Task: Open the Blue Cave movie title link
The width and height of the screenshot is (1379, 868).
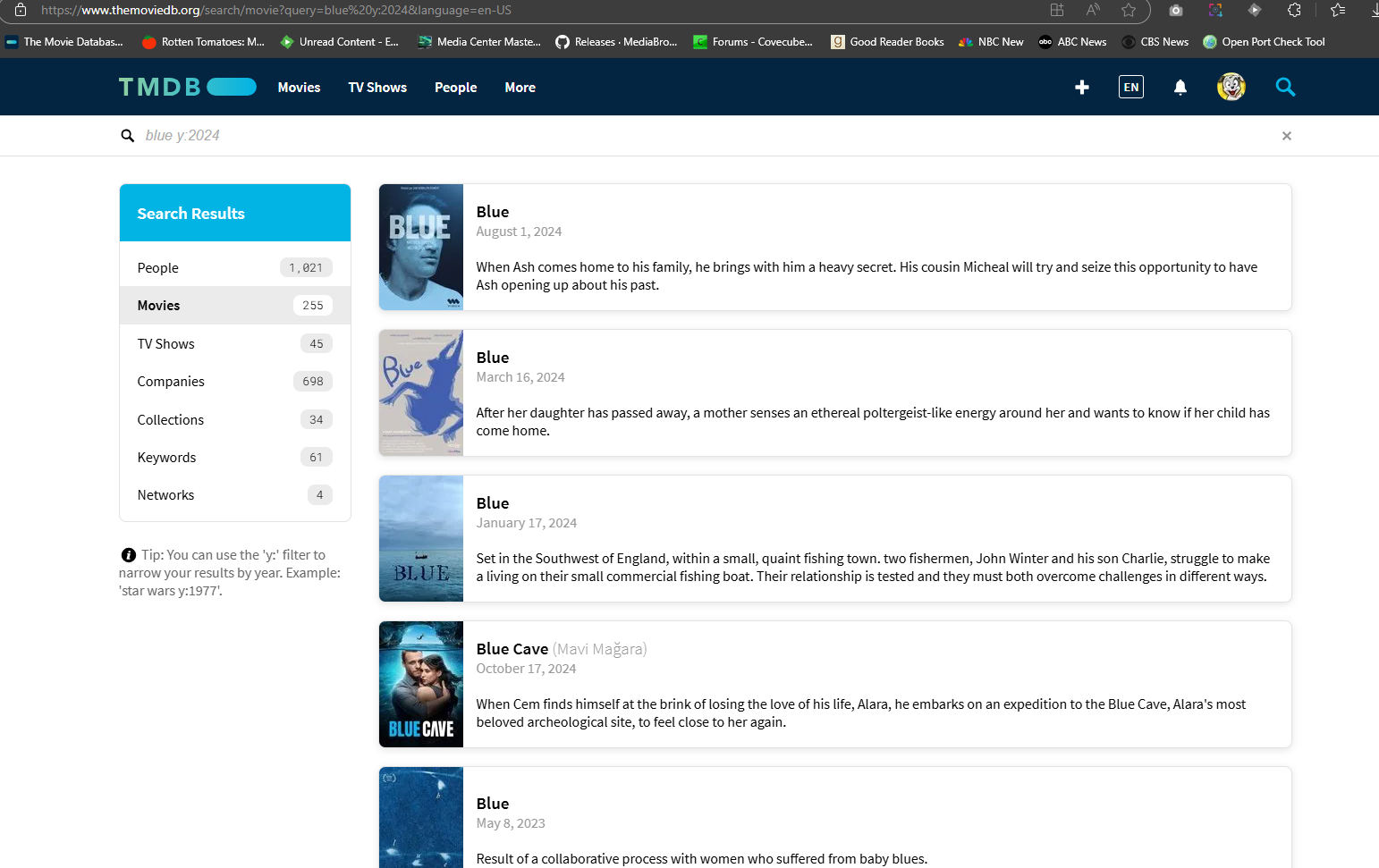Action: 512,649
